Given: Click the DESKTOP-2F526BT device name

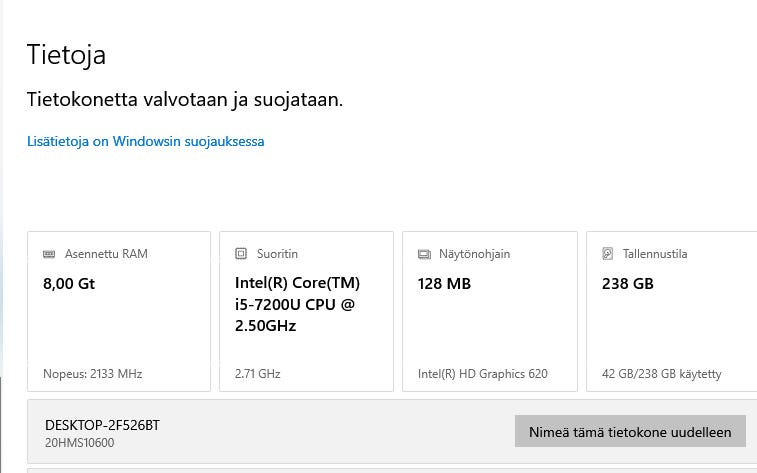Looking at the screenshot, I should (x=102, y=425).
